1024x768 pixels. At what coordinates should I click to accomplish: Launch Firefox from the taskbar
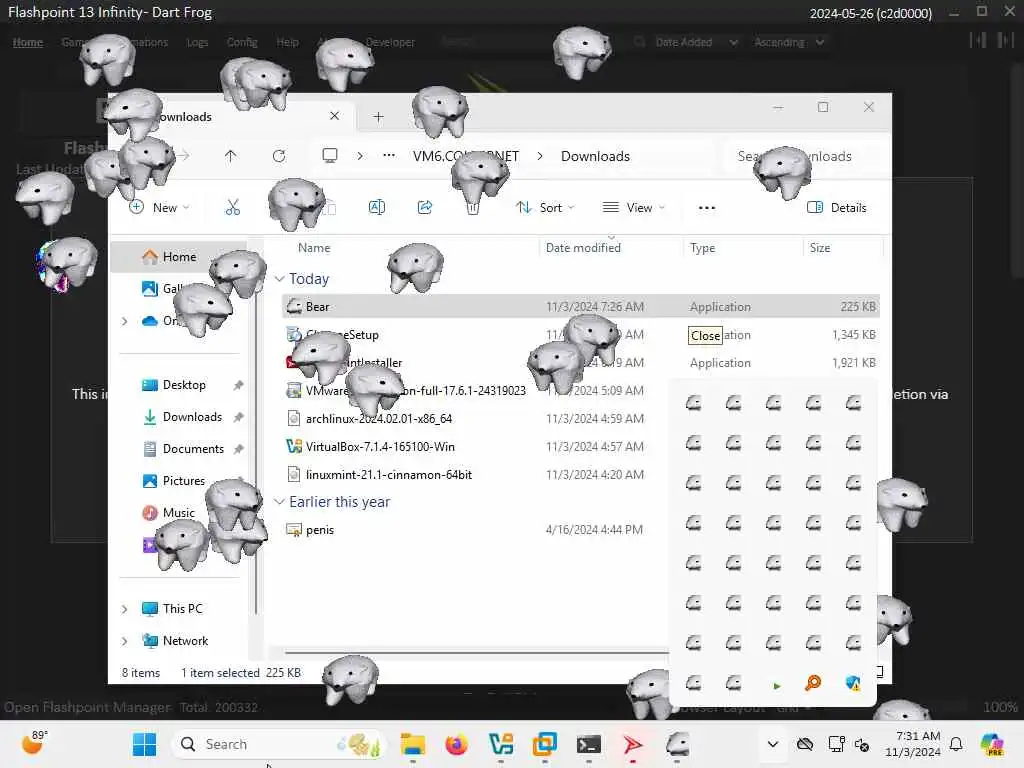[x=456, y=744]
